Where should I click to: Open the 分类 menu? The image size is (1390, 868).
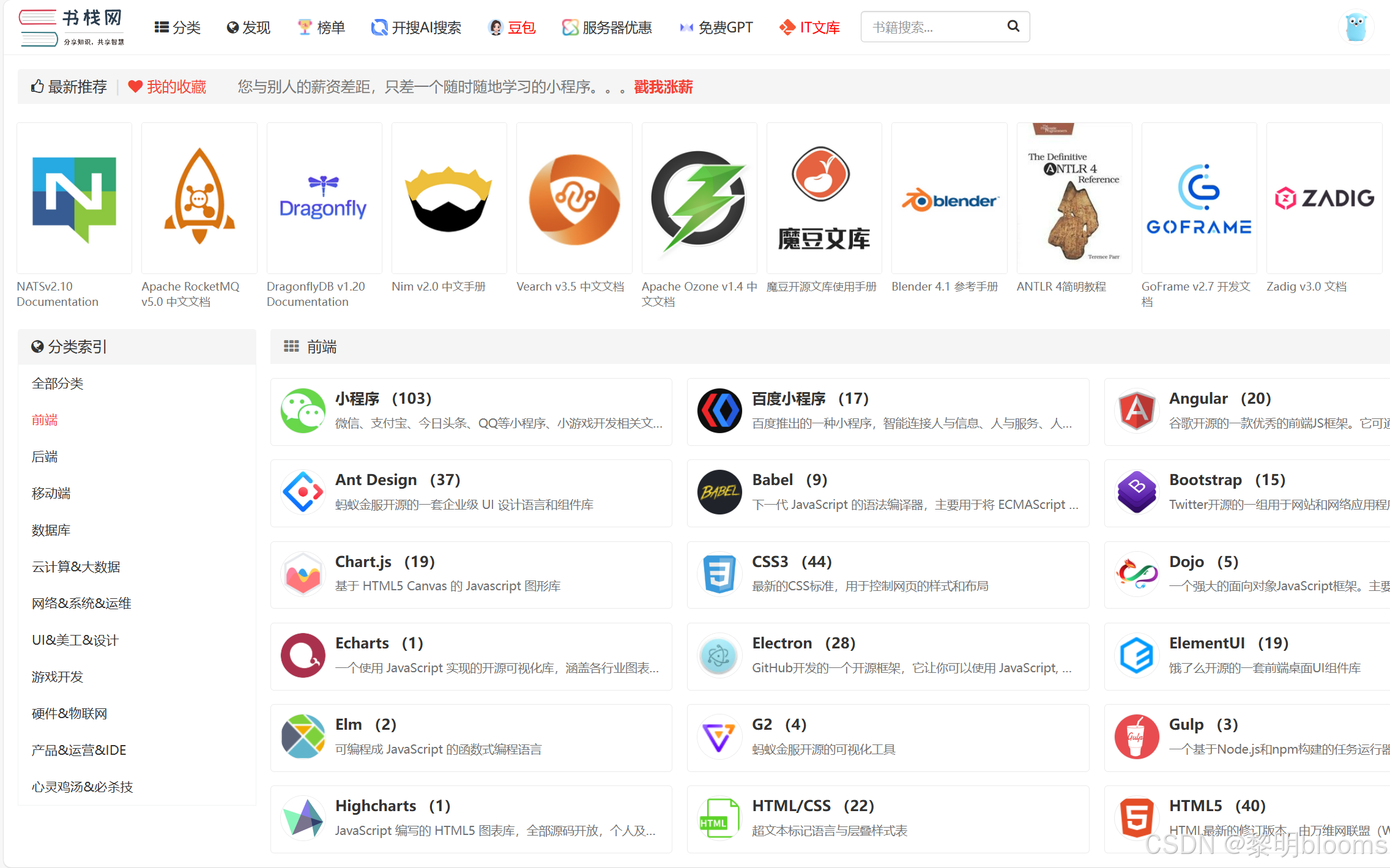tap(177, 28)
